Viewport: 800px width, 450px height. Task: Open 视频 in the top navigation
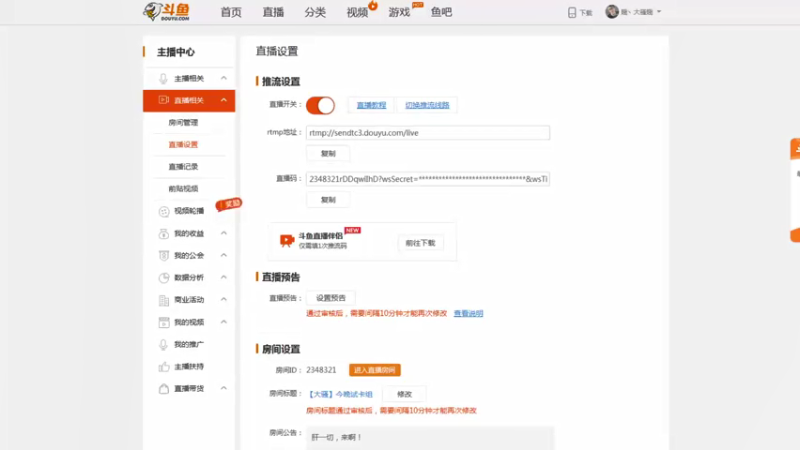[357, 12]
